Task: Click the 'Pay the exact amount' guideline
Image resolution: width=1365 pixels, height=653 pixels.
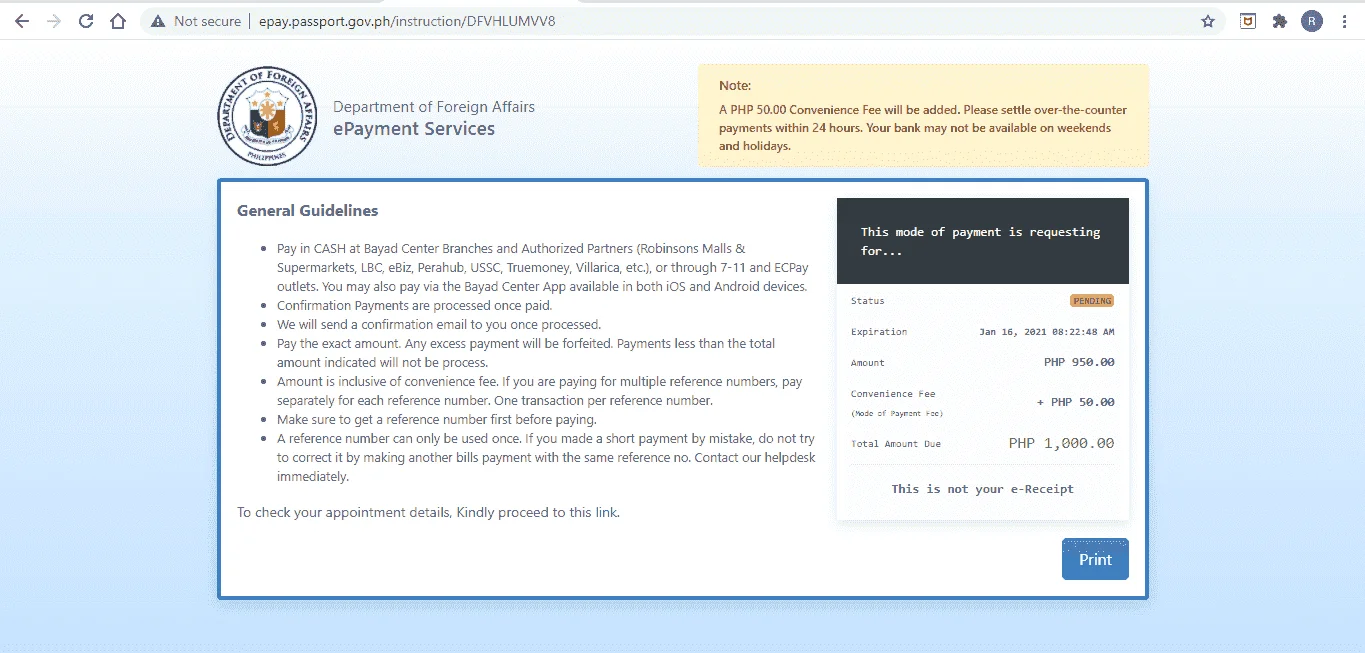Action: pyautogui.click(x=526, y=353)
